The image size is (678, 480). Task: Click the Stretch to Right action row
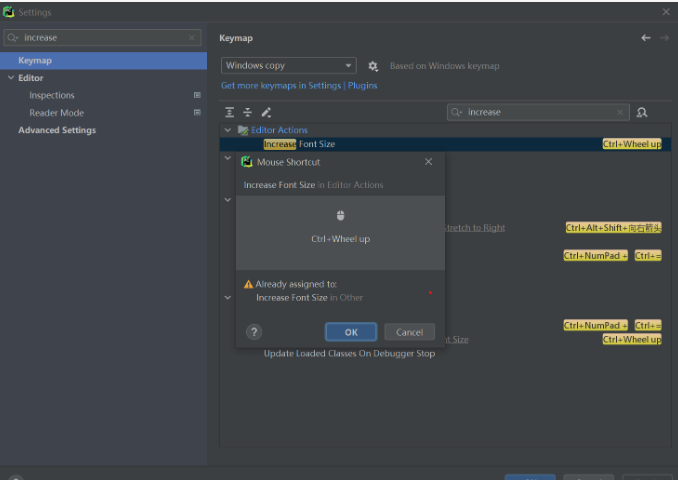point(475,227)
